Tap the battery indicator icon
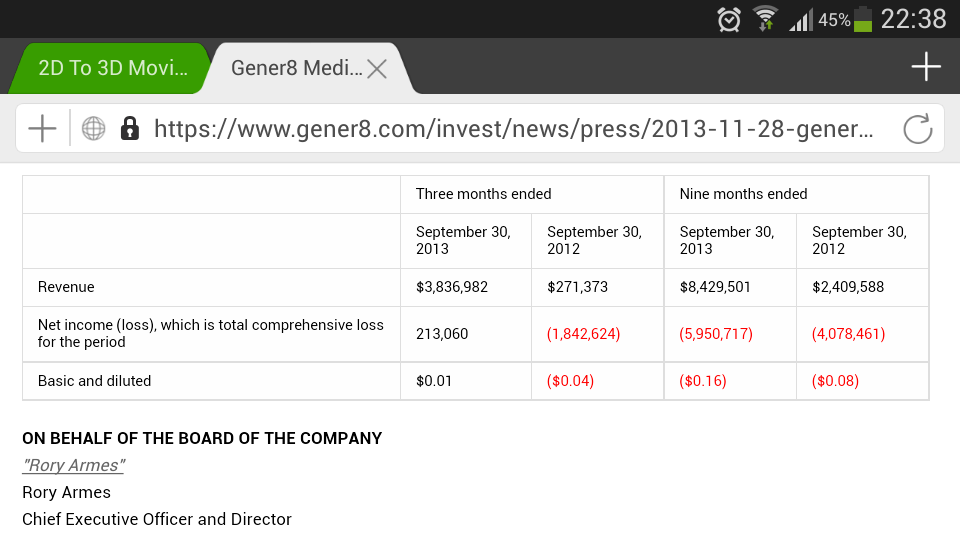The width and height of the screenshot is (960, 540). [862, 19]
